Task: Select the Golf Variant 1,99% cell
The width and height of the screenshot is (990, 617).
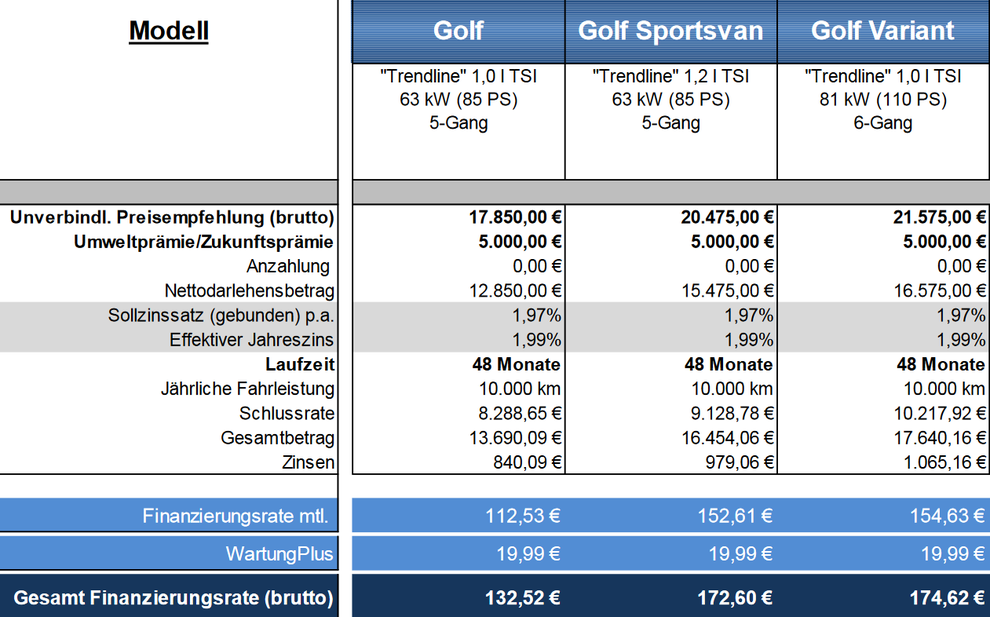Action: tap(961, 340)
